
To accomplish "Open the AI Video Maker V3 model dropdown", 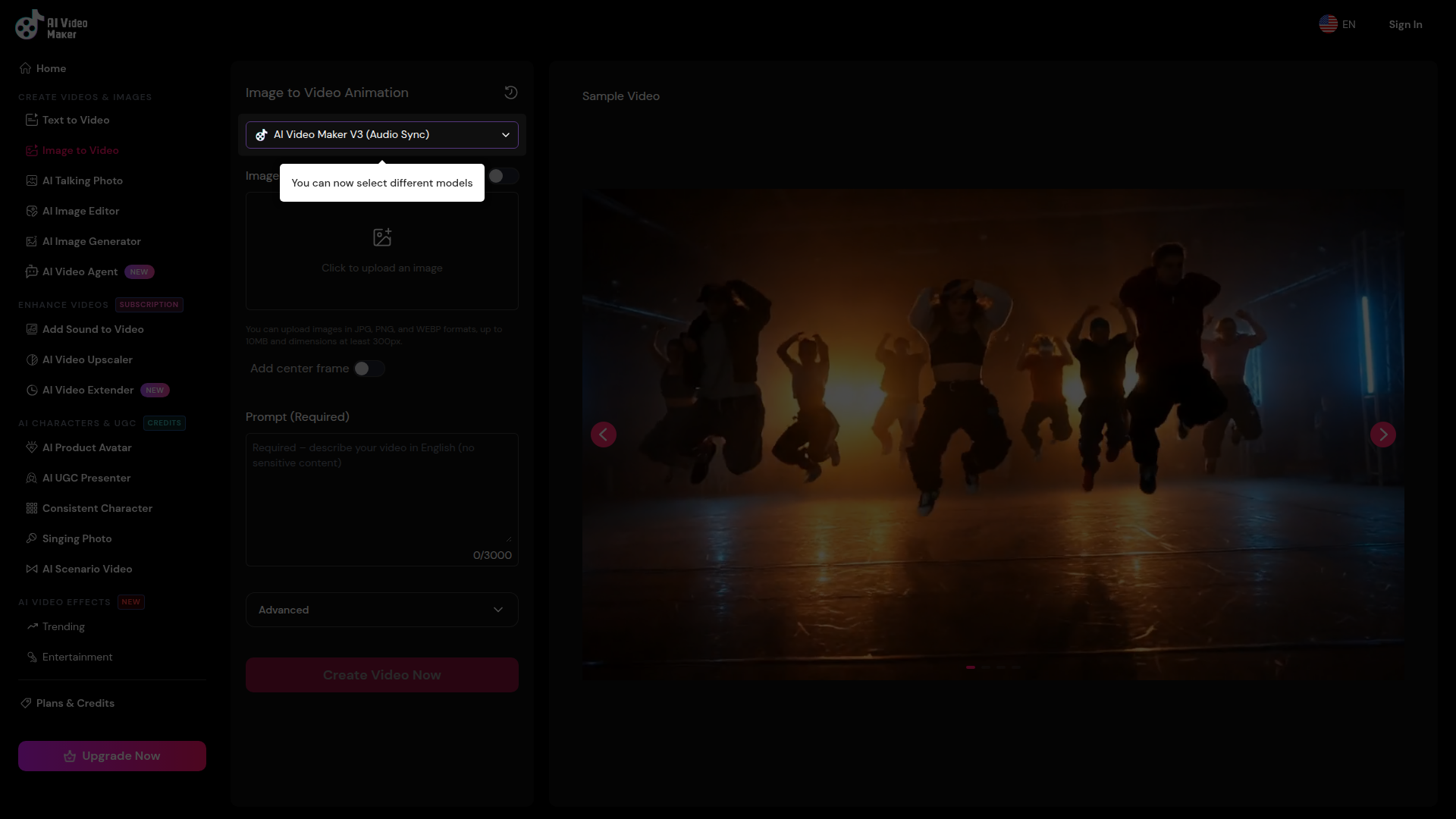I will (382, 135).
